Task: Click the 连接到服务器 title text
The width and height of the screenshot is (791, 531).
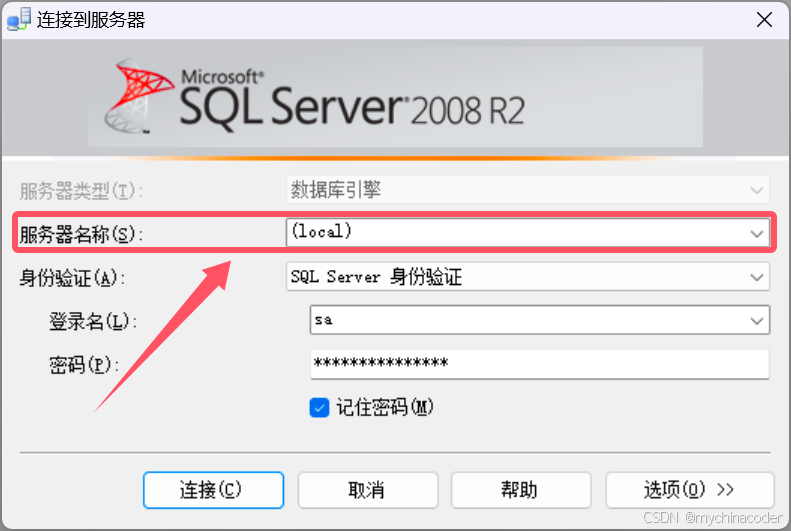Action: point(91,20)
